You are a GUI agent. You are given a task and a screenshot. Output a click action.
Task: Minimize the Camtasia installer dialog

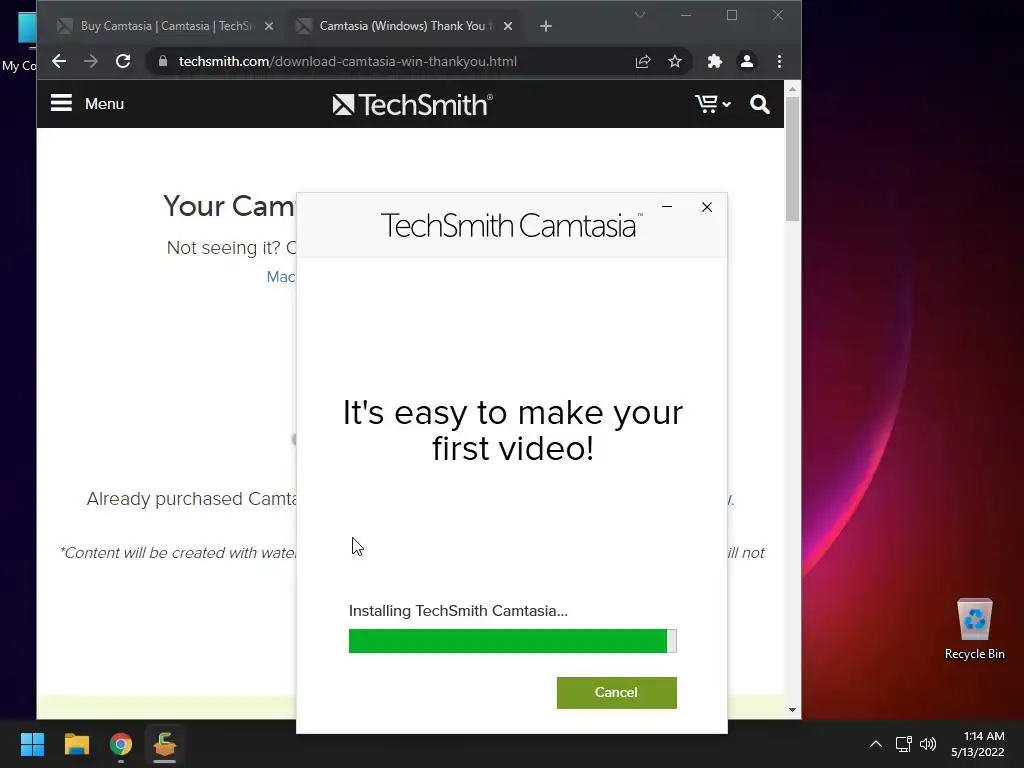[667, 207]
